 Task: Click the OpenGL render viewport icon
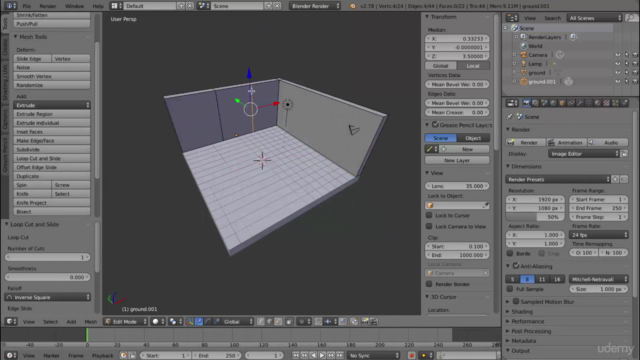point(365,322)
